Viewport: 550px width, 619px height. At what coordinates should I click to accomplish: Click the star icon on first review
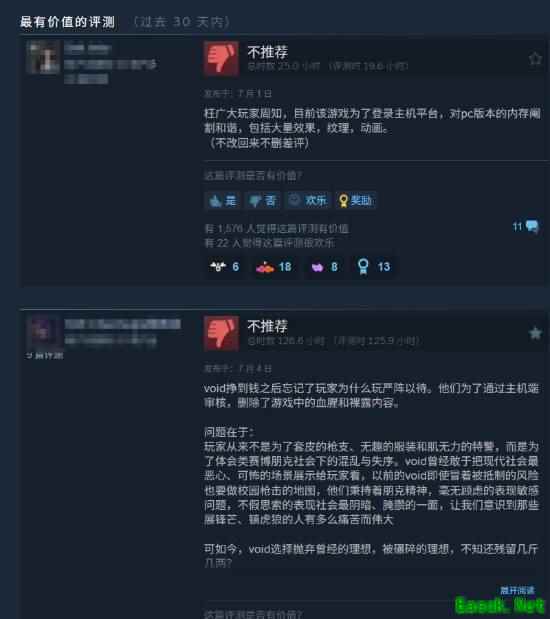click(535, 58)
